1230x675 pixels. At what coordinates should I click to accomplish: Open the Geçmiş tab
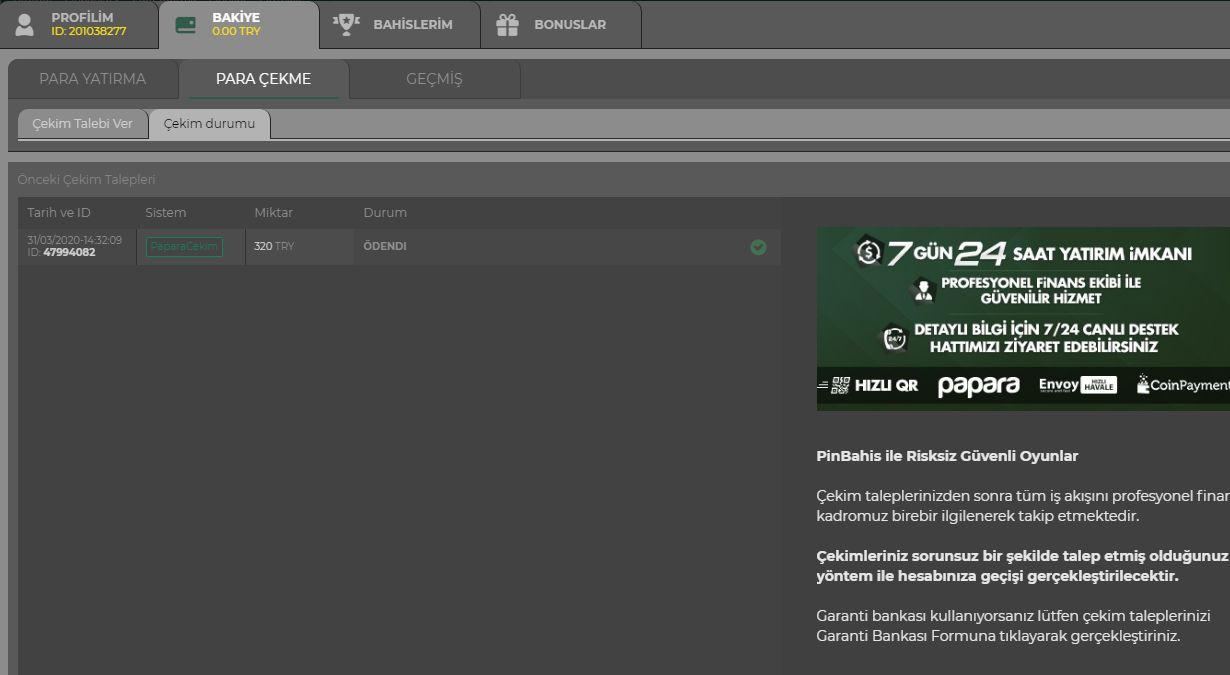point(434,79)
